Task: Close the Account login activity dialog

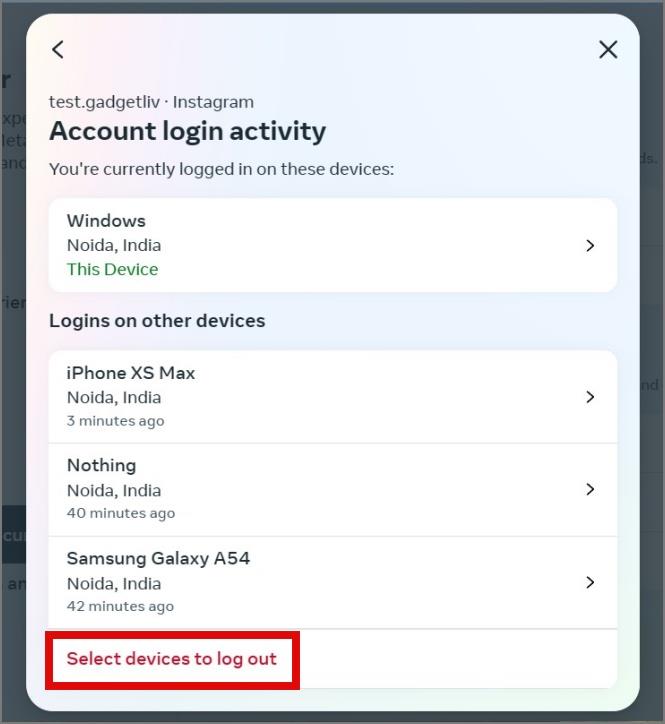Action: pos(608,49)
